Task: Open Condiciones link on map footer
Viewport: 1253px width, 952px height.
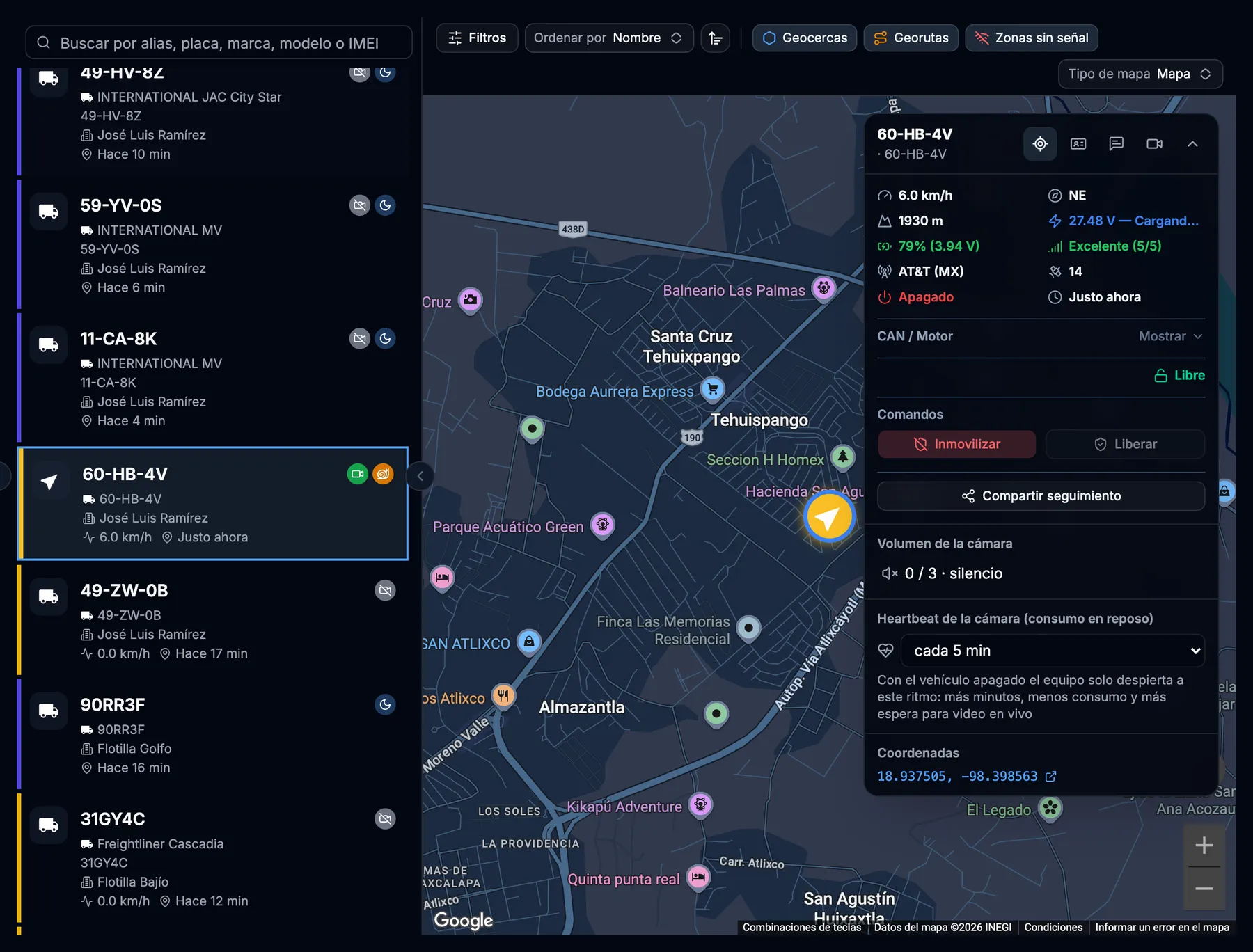Action: point(1053,927)
